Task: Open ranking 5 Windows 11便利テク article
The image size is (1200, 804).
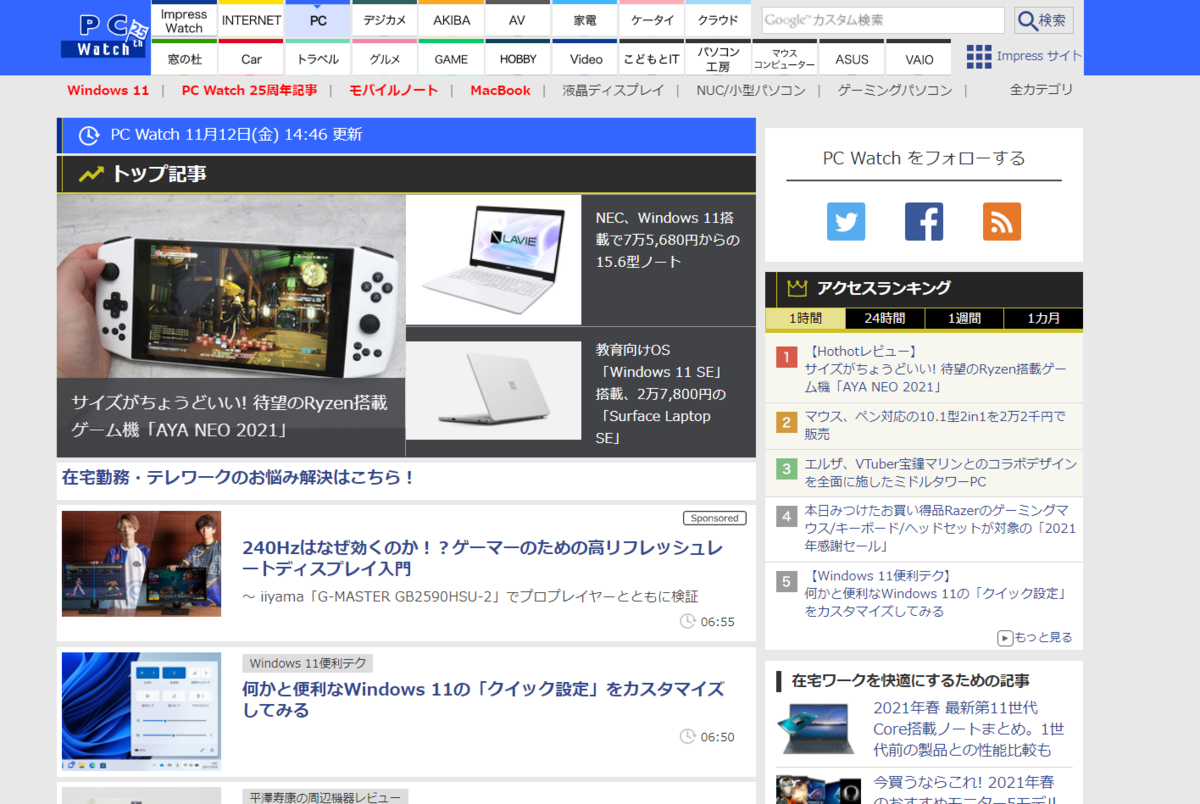Action: tap(934, 593)
